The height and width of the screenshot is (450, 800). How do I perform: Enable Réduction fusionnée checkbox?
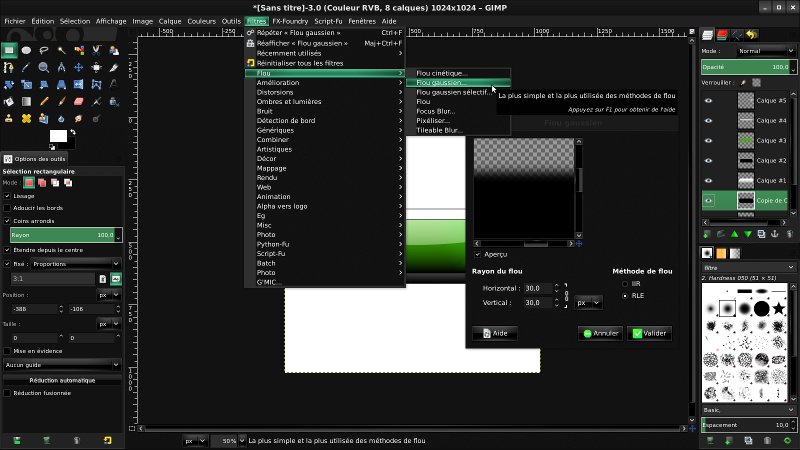[x=7, y=393]
